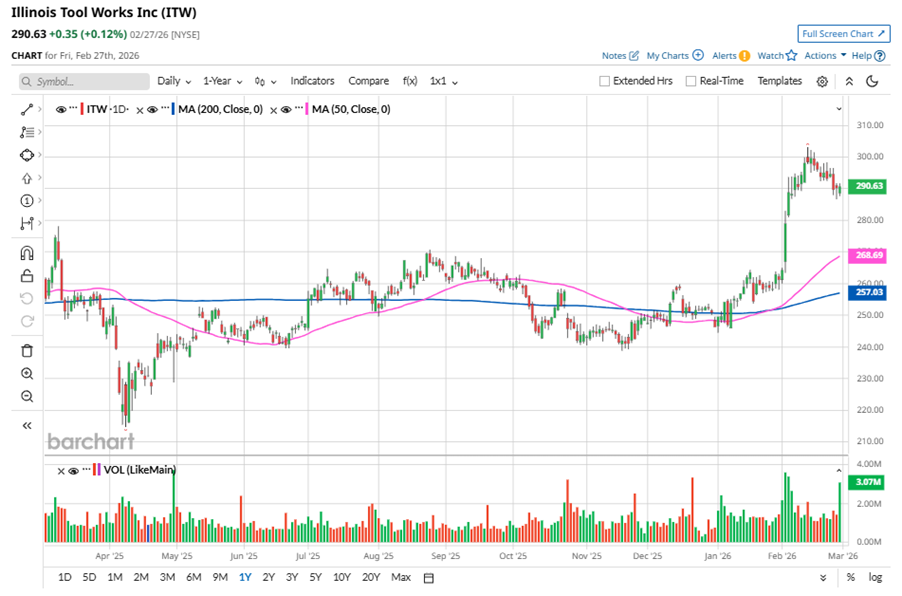Open the Daily frequency dropdown
902x596 pixels.
click(x=173, y=81)
